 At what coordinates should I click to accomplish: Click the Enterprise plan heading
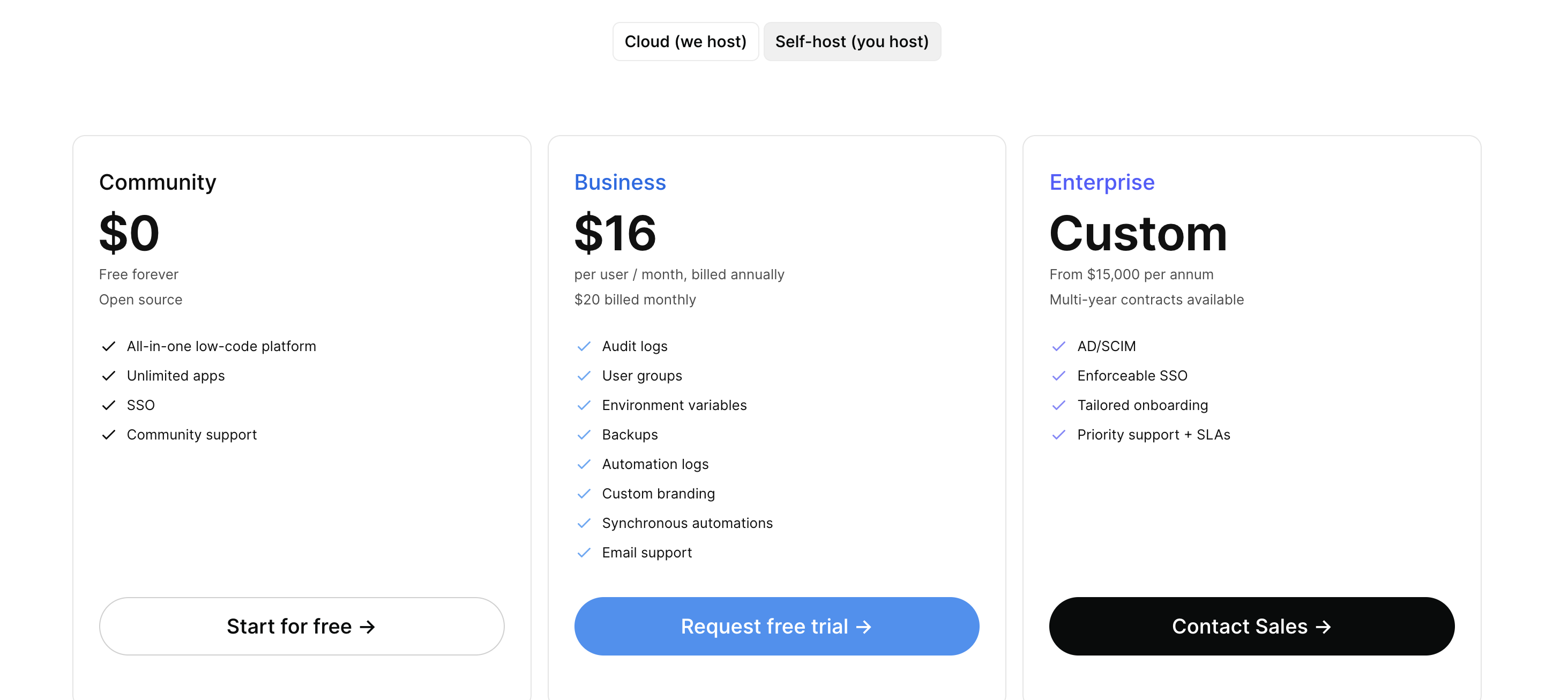1102,182
